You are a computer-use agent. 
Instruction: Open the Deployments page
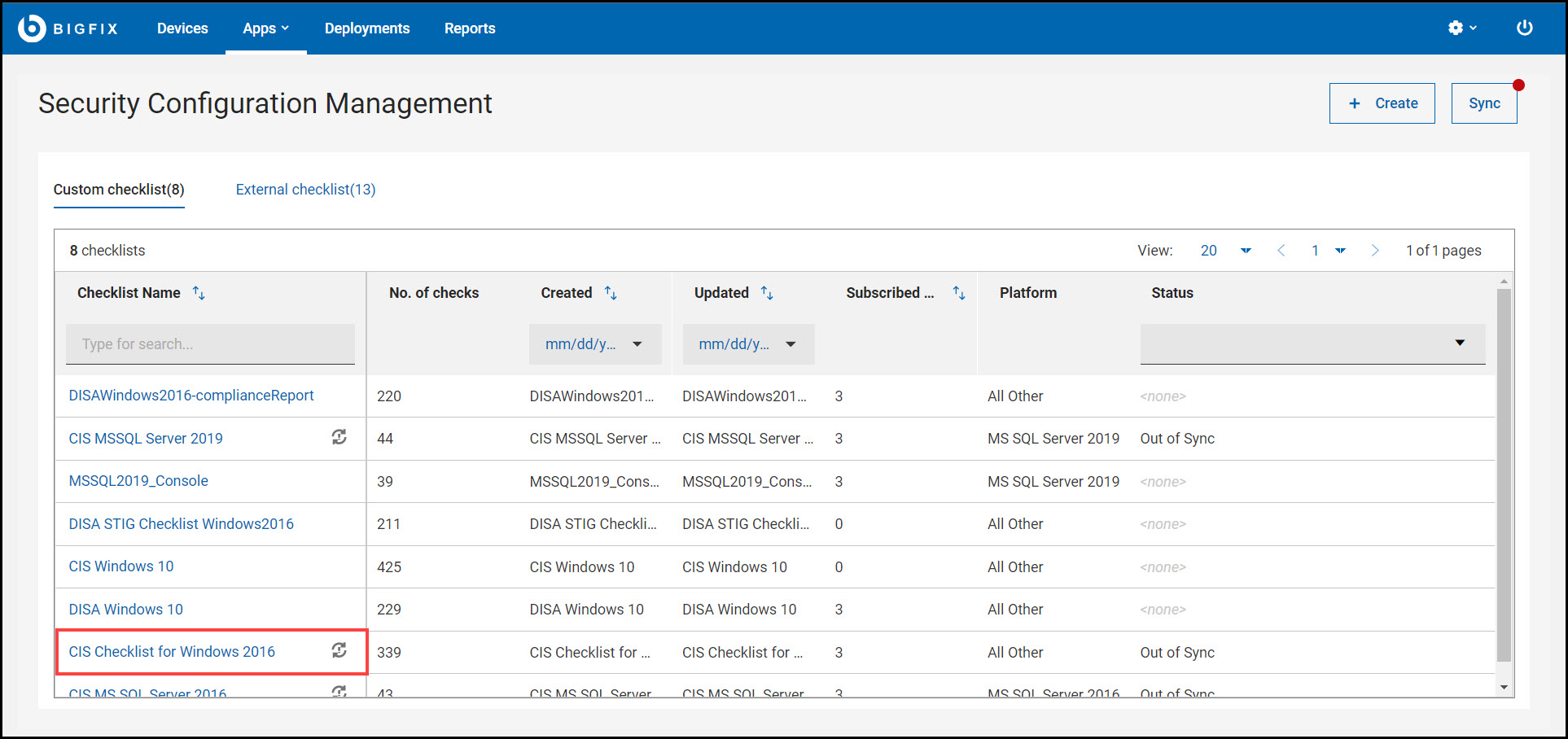pos(367,28)
